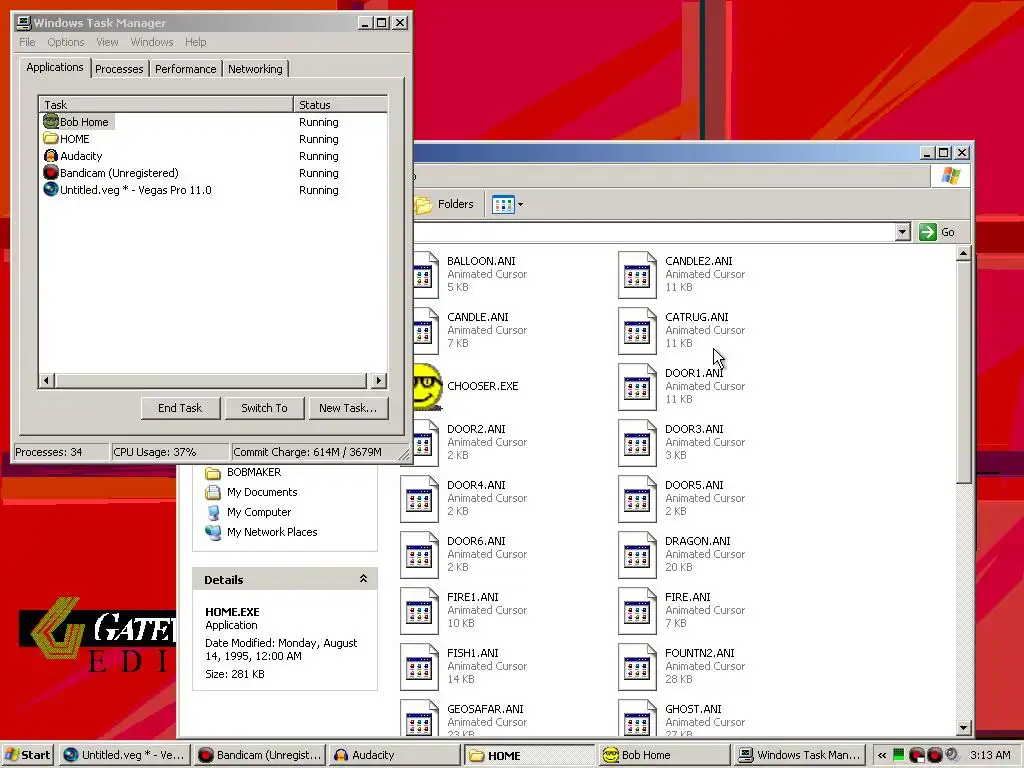Viewport: 1024px width, 768px height.
Task: Select the DOOR3.ANI file icon
Action: click(x=637, y=443)
